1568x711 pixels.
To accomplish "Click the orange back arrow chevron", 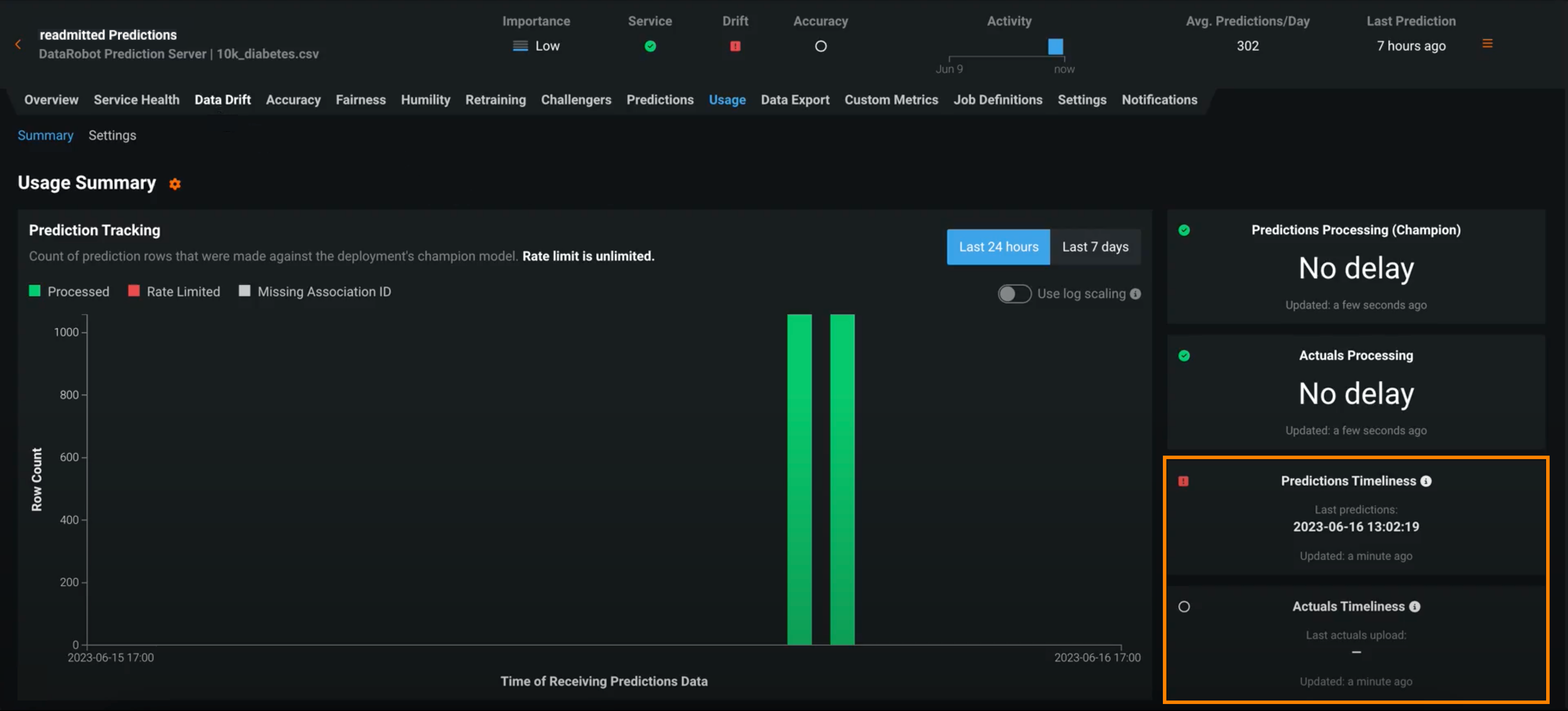I will [x=18, y=45].
